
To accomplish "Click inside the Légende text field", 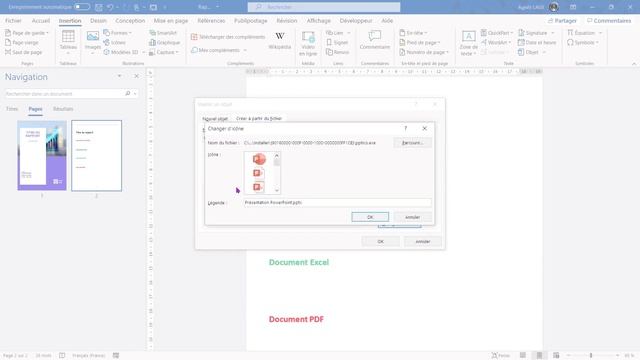I will [337, 202].
